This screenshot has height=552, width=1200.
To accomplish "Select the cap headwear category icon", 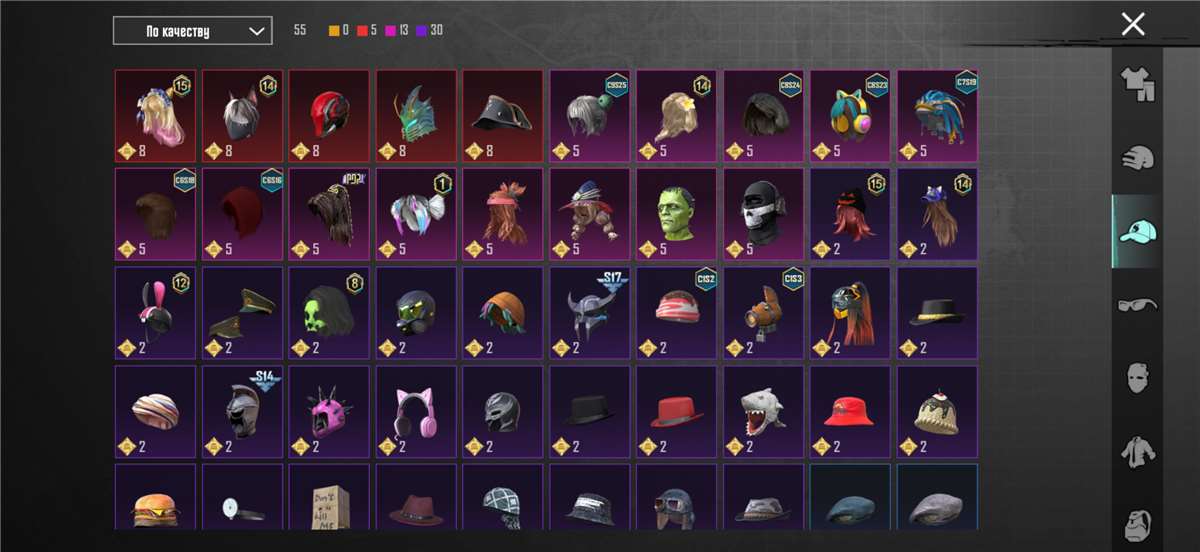I will 1136,231.
